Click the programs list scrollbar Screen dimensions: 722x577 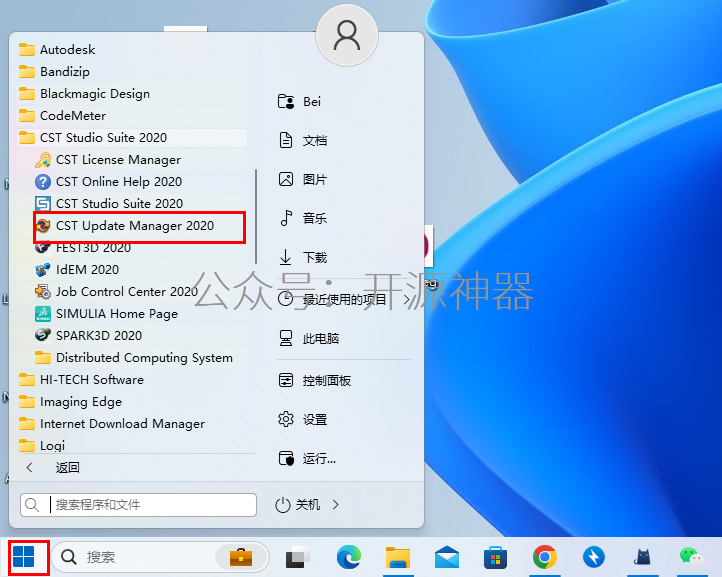[256, 216]
